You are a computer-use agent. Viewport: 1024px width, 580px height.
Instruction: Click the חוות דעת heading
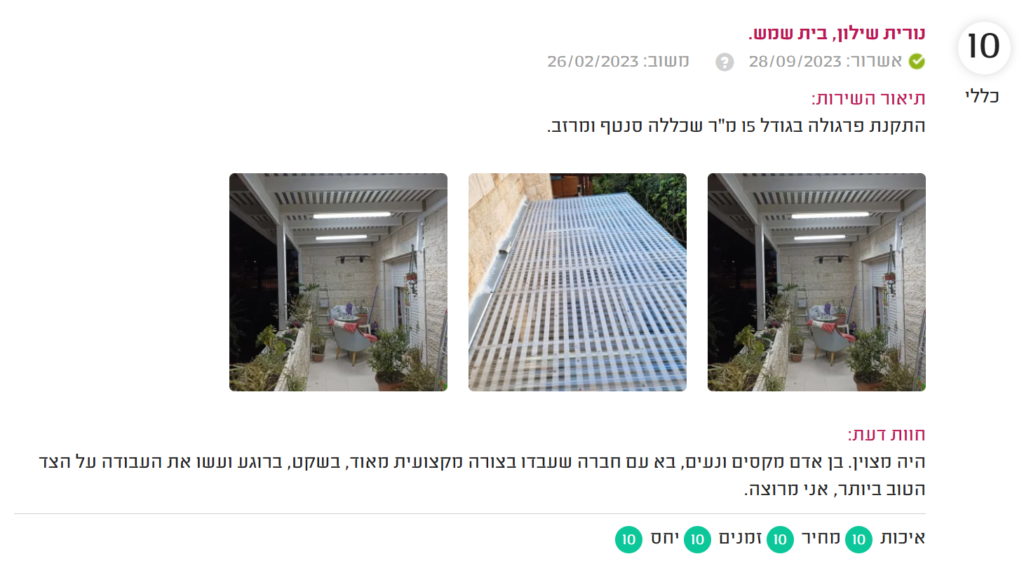(886, 434)
